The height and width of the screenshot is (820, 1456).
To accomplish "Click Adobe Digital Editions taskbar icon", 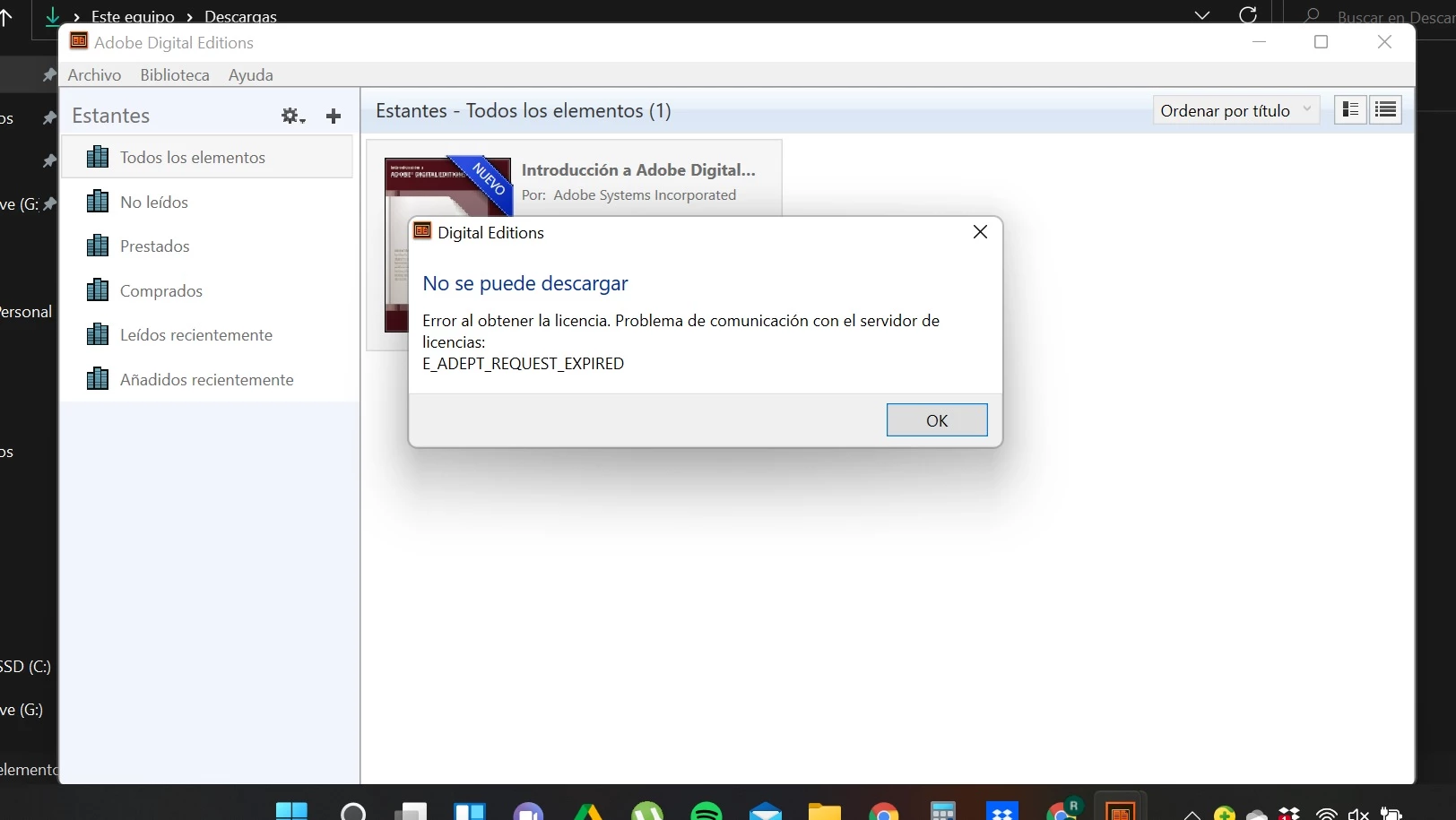I will click(x=1120, y=810).
